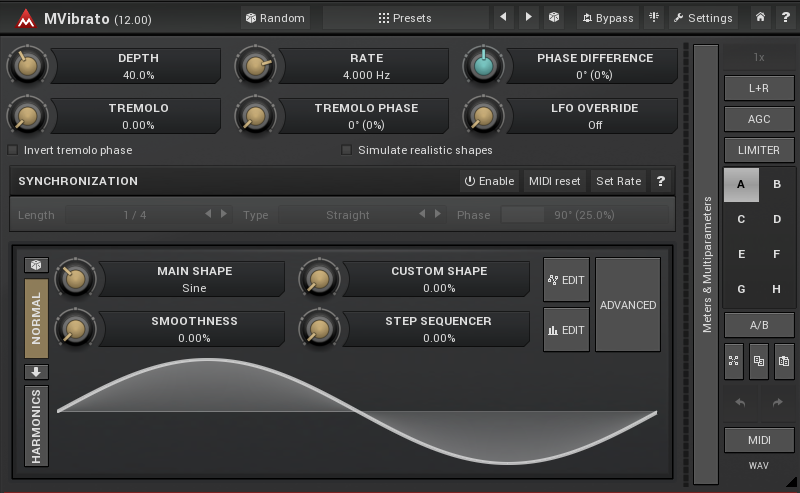Image resolution: width=800 pixels, height=493 pixels.
Task: Copy settings with the copy icon
Action: pyautogui.click(x=759, y=361)
